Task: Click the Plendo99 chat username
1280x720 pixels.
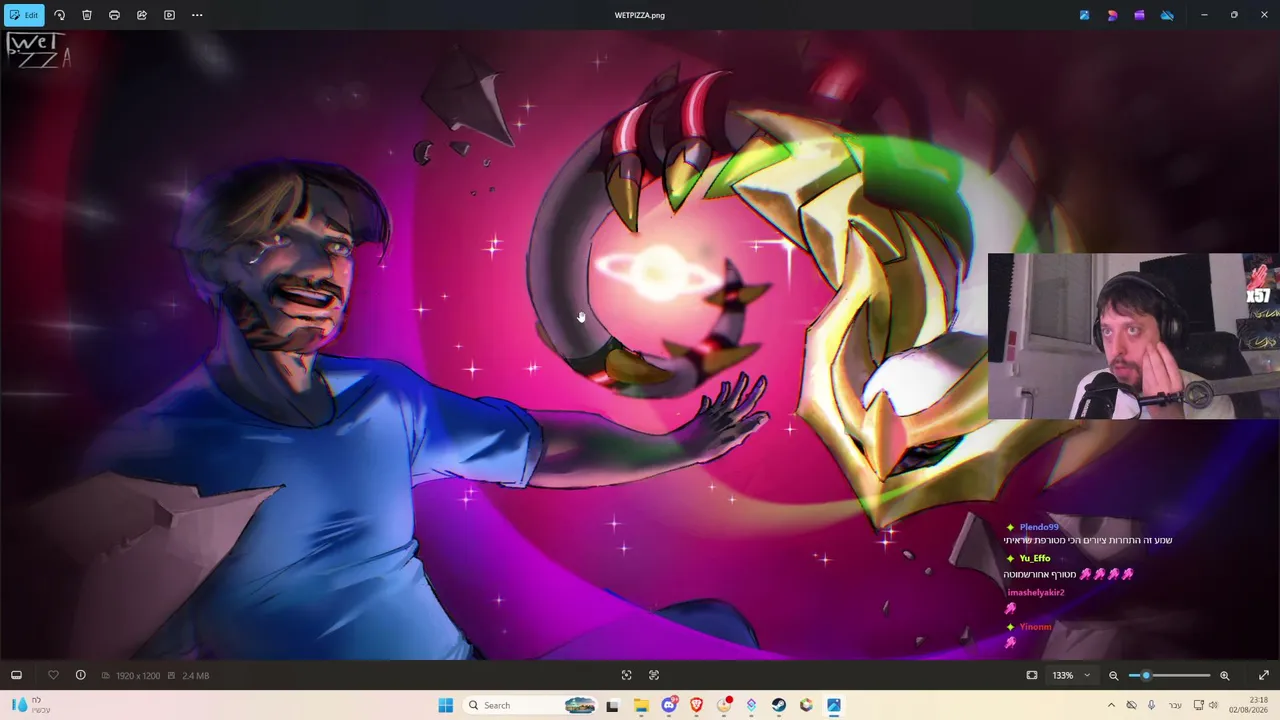Action: (x=1039, y=527)
